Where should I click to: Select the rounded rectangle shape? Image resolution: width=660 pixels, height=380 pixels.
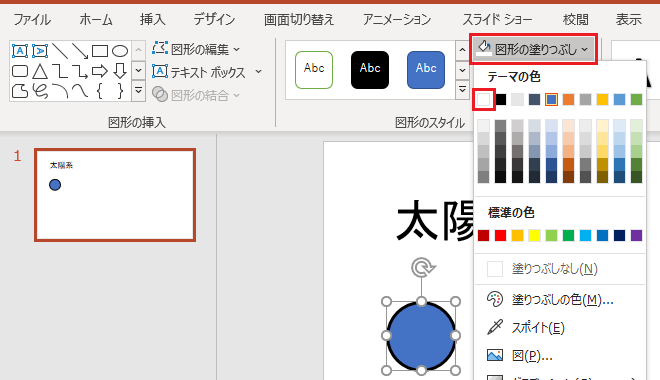(20, 71)
